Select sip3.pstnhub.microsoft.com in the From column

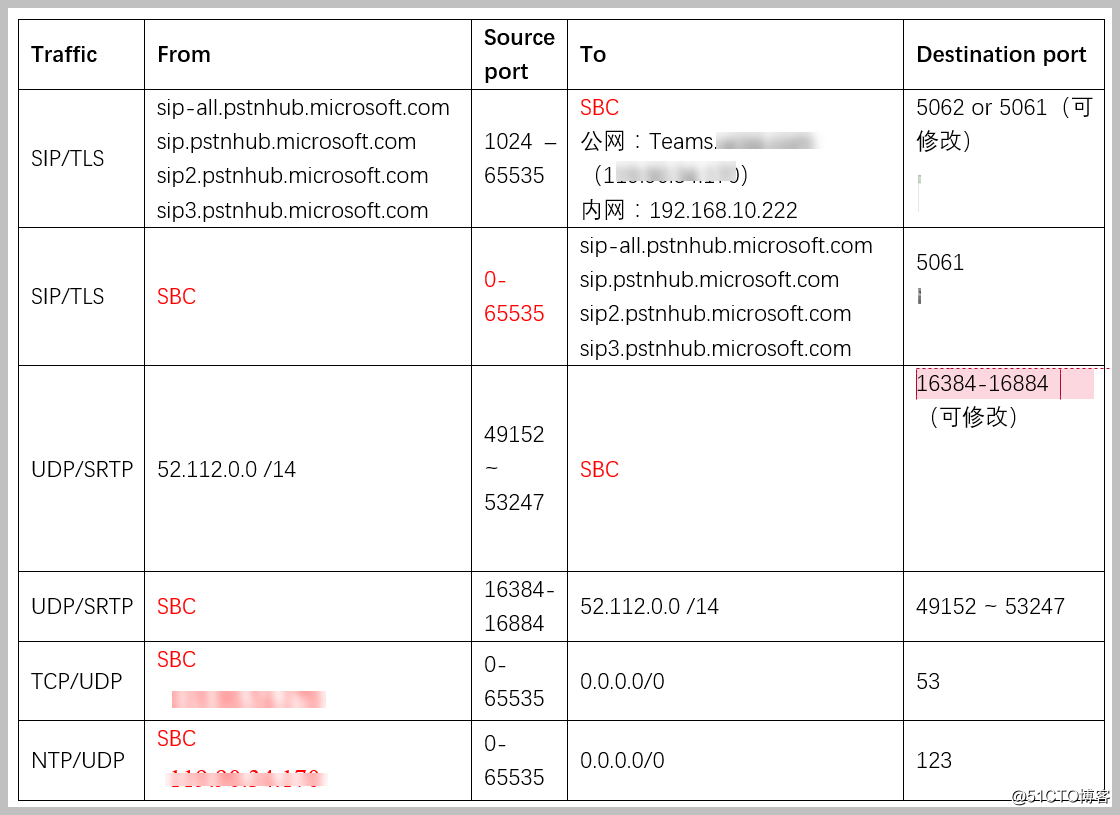point(292,211)
